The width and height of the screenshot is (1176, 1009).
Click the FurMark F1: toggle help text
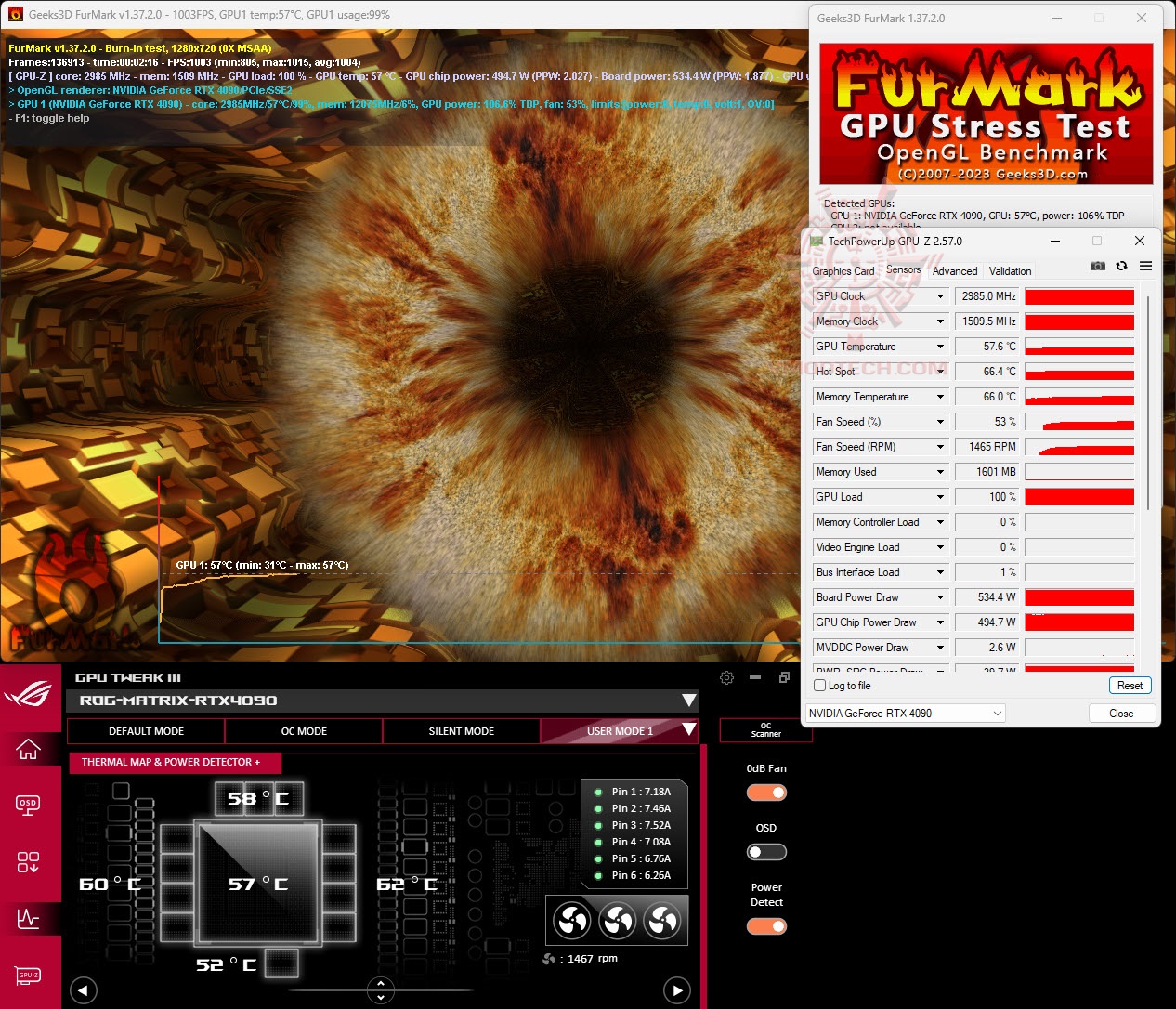click(49, 118)
